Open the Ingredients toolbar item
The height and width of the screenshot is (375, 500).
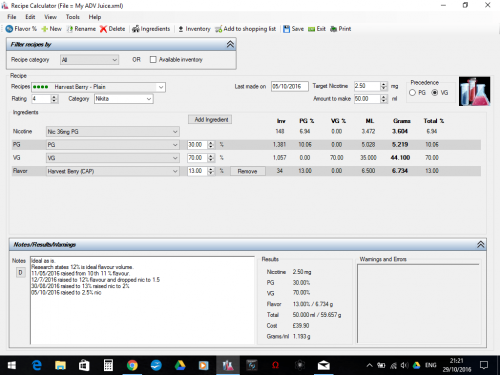pyautogui.click(x=151, y=29)
